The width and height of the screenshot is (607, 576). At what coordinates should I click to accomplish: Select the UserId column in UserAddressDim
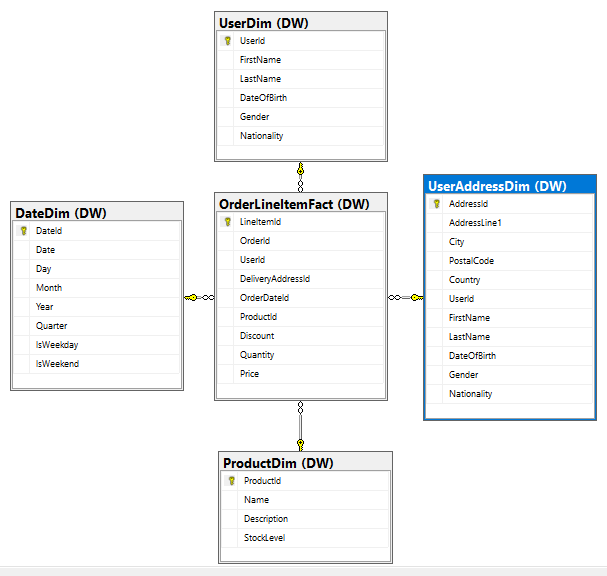point(510,299)
